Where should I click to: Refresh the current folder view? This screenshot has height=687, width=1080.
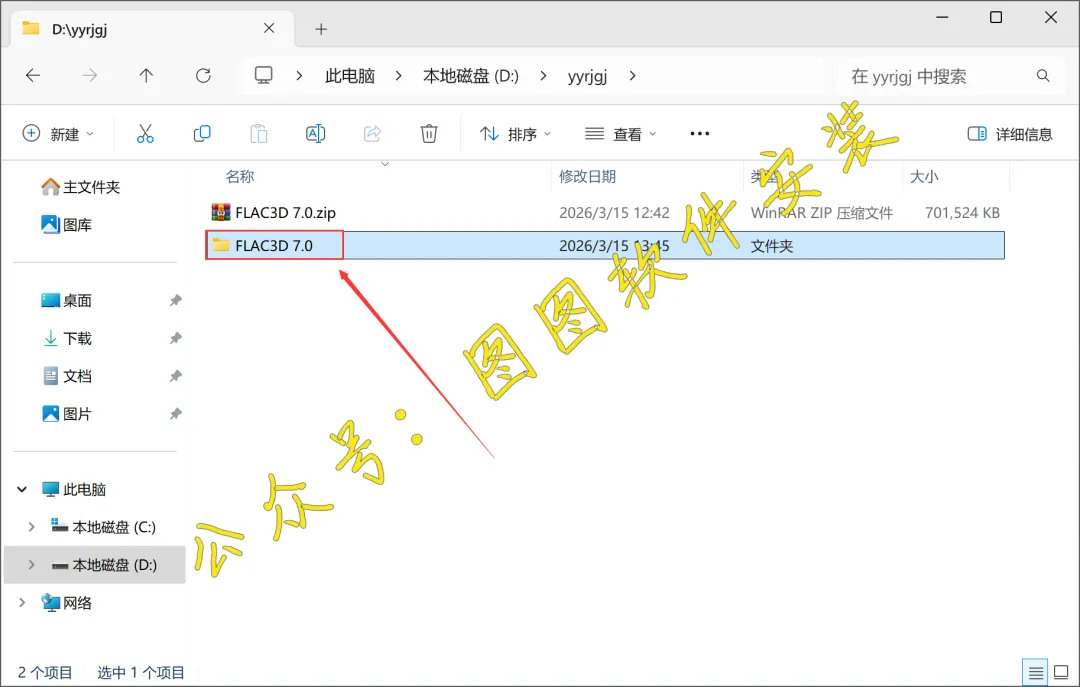coord(203,76)
